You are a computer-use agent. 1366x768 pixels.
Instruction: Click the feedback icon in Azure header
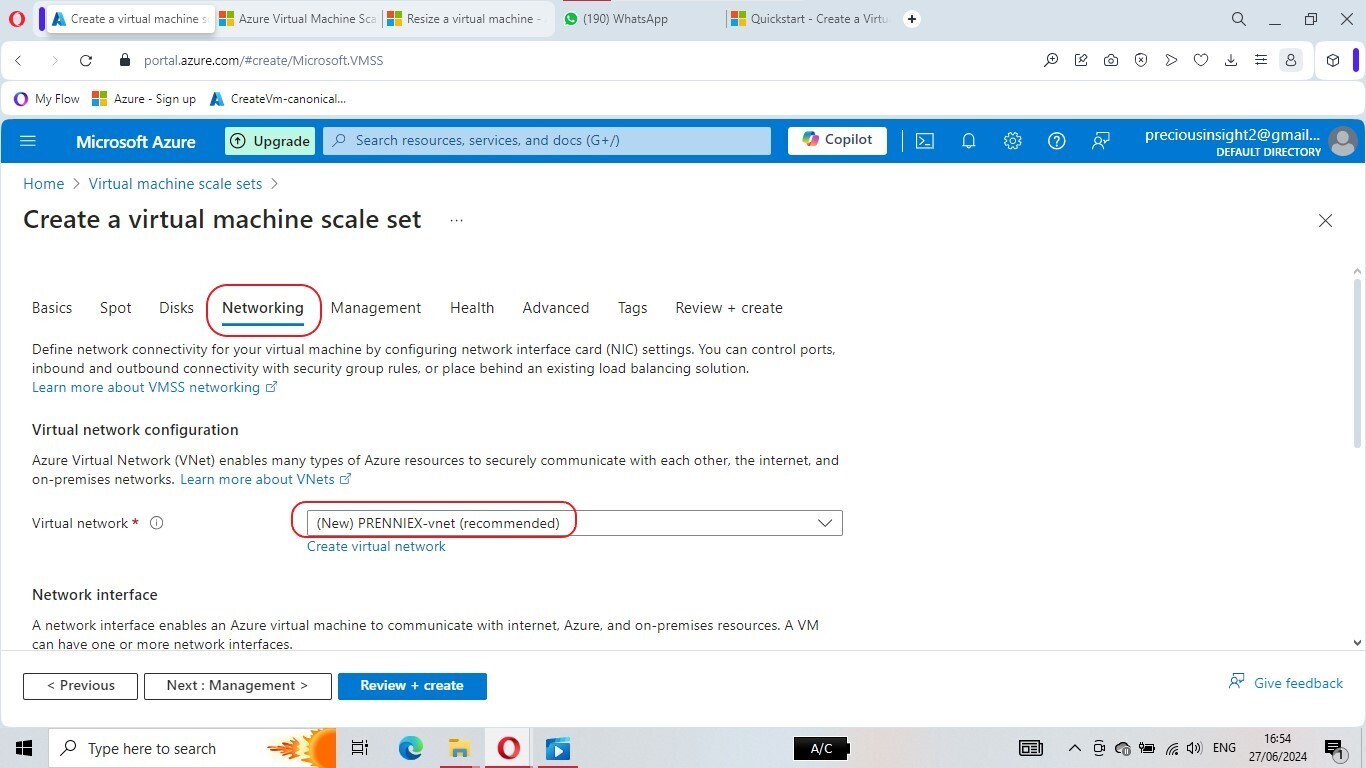click(1100, 141)
